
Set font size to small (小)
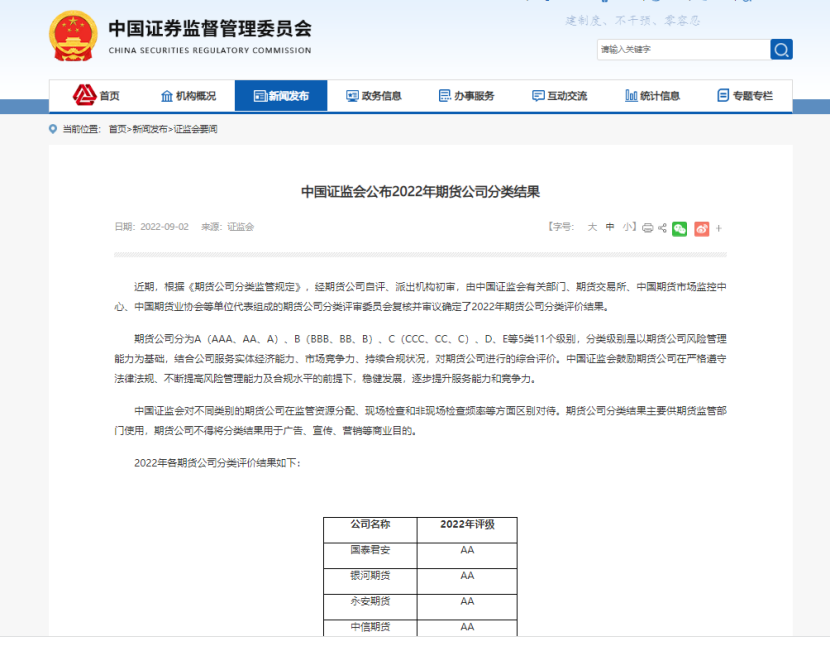tap(627, 227)
